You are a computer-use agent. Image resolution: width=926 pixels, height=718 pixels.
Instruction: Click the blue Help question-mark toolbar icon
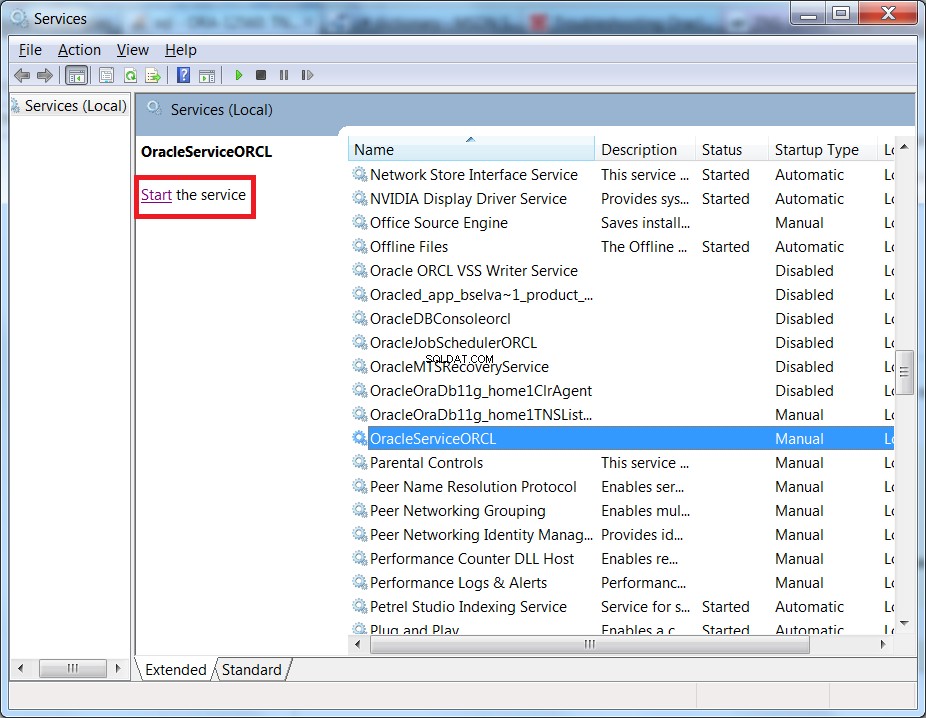tap(184, 75)
